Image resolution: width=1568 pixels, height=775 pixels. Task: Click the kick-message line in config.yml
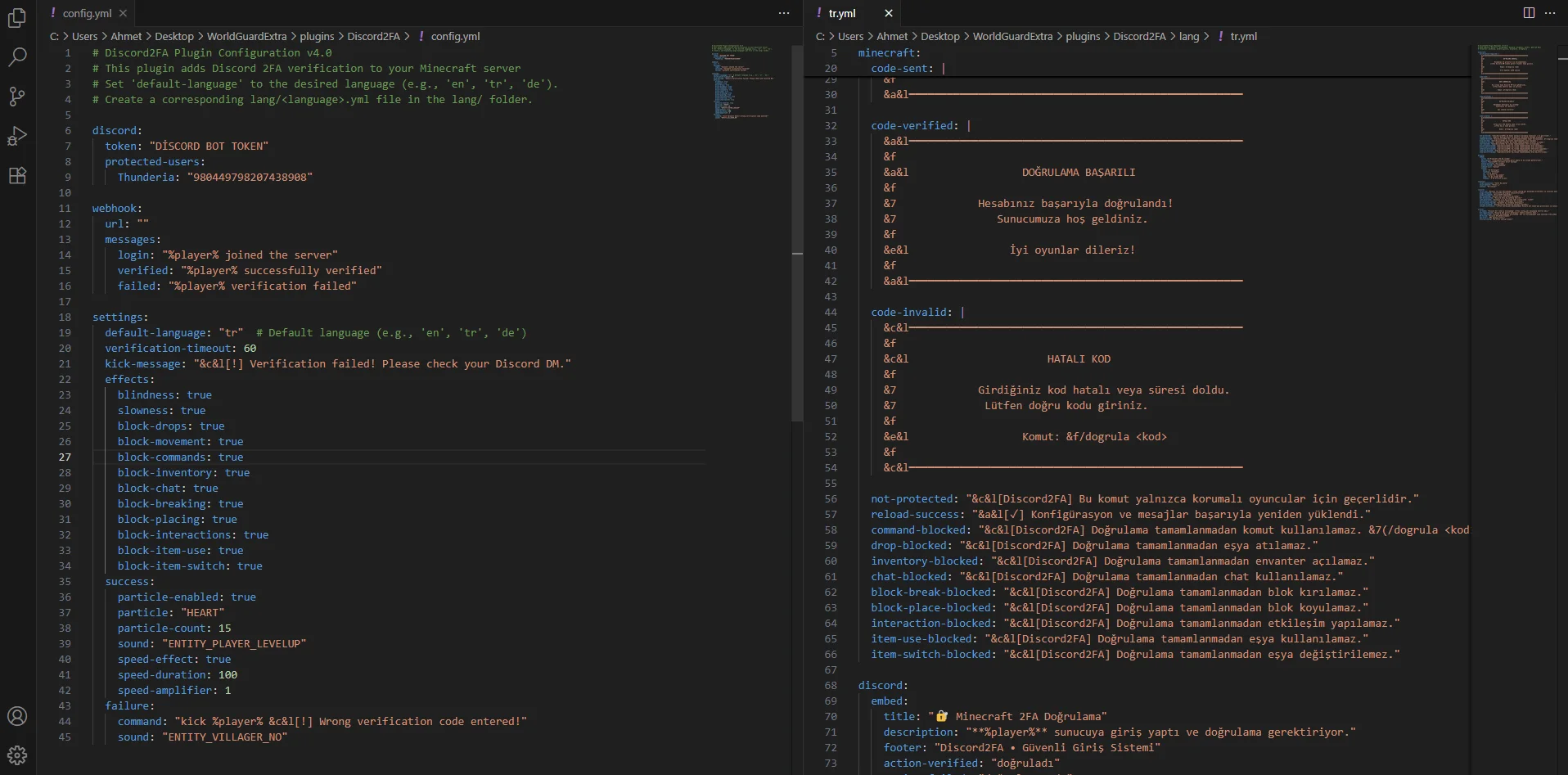tap(338, 363)
